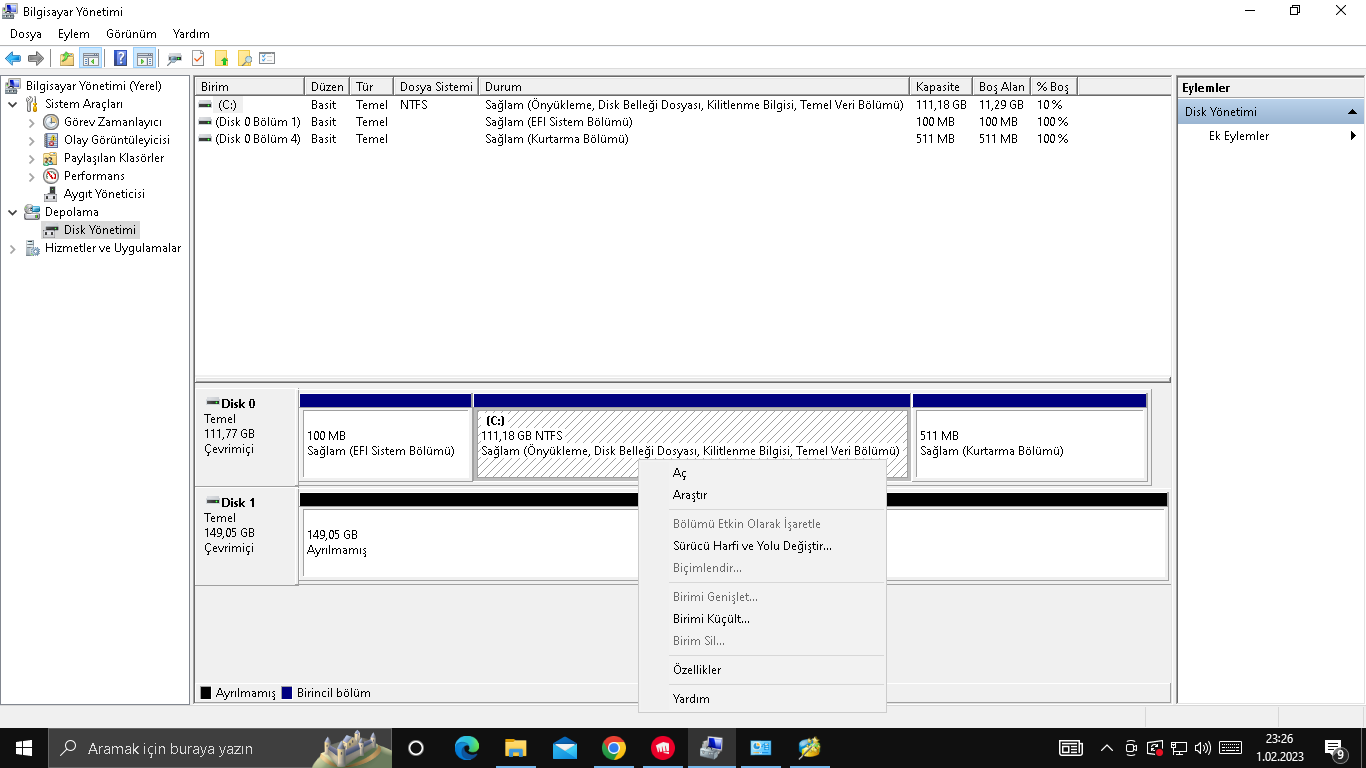Sort by Kapasite column header

pyautogui.click(x=940, y=87)
